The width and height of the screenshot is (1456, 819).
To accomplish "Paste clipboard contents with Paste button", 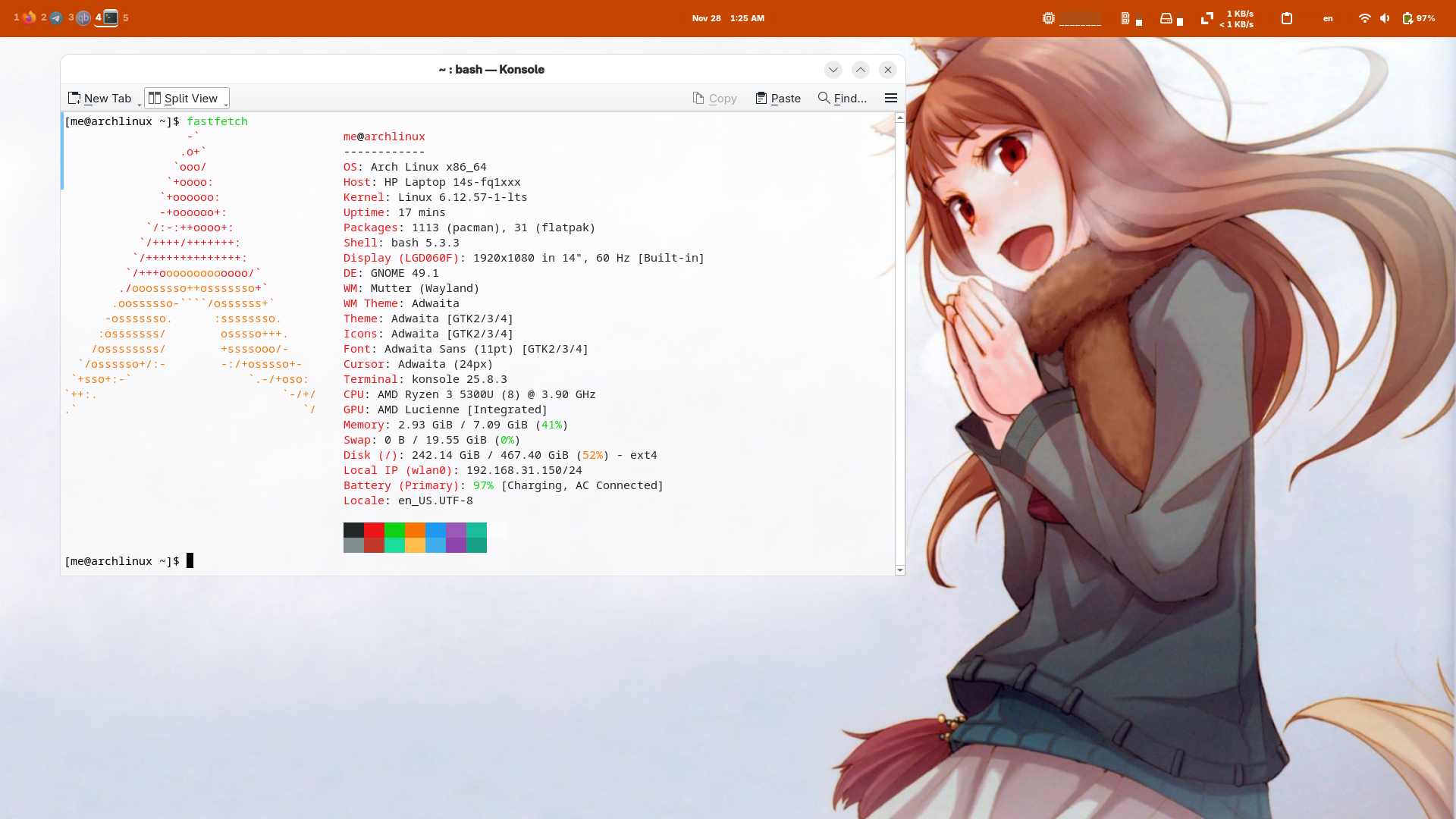I will 778,98.
